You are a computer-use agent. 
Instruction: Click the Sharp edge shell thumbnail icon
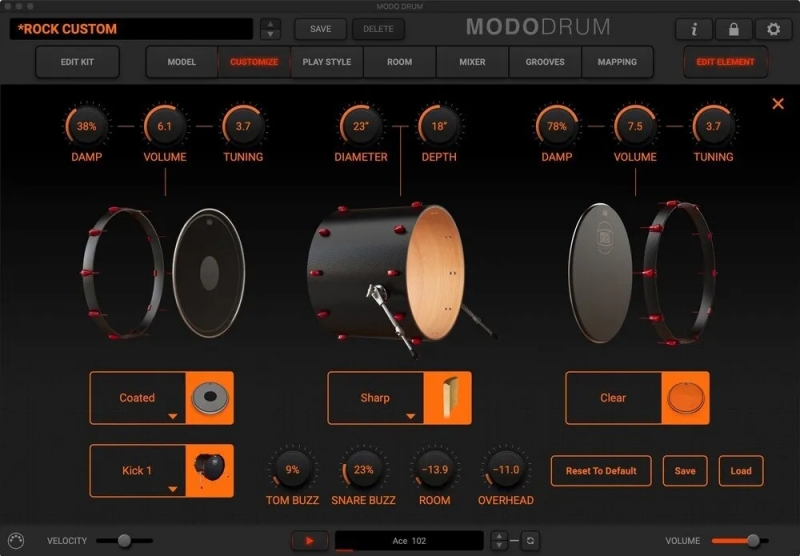447,398
